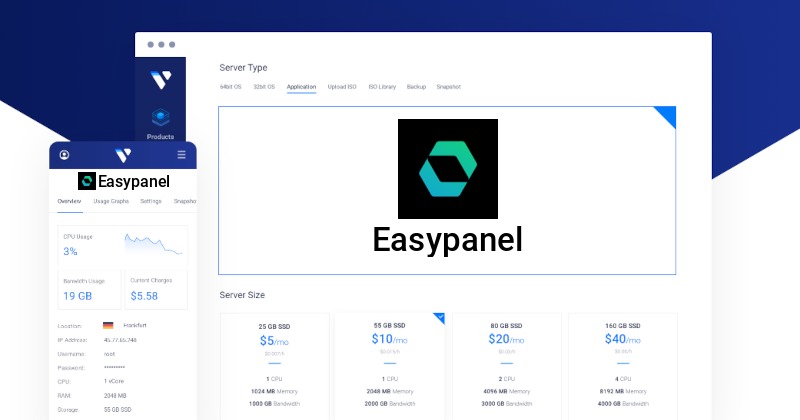This screenshot has width=800, height=420.
Task: Click 2000 GB Bandwidth in the $10 plan
Action: click(390, 404)
